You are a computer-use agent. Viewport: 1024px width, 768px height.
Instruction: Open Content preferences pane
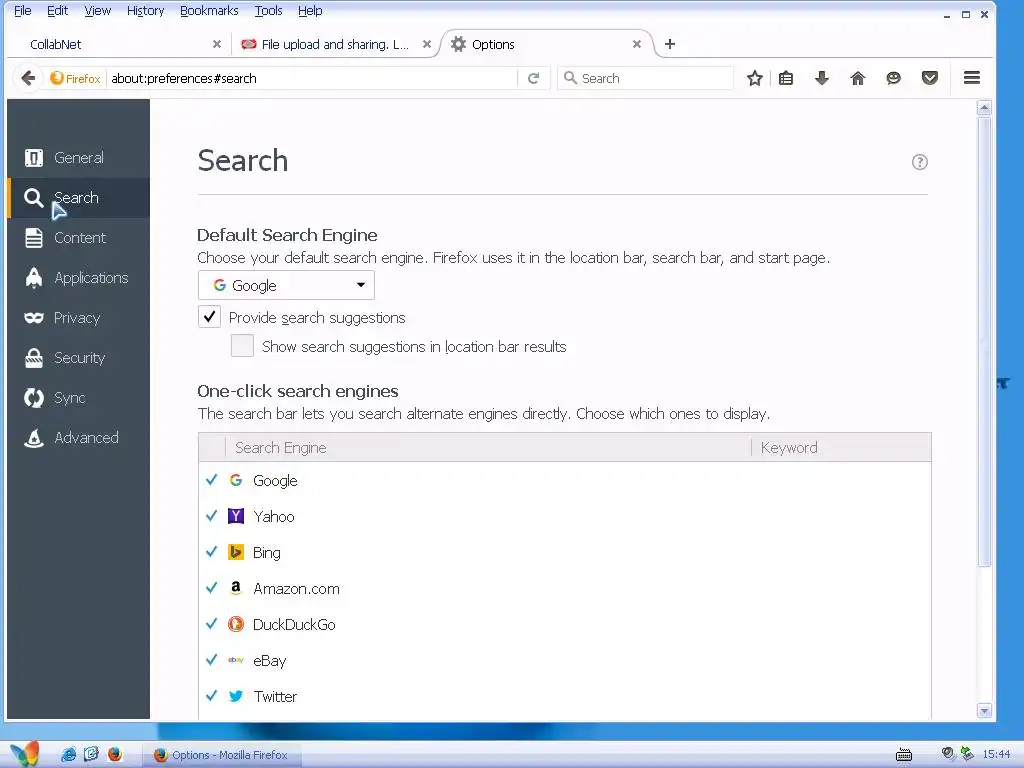point(78,238)
